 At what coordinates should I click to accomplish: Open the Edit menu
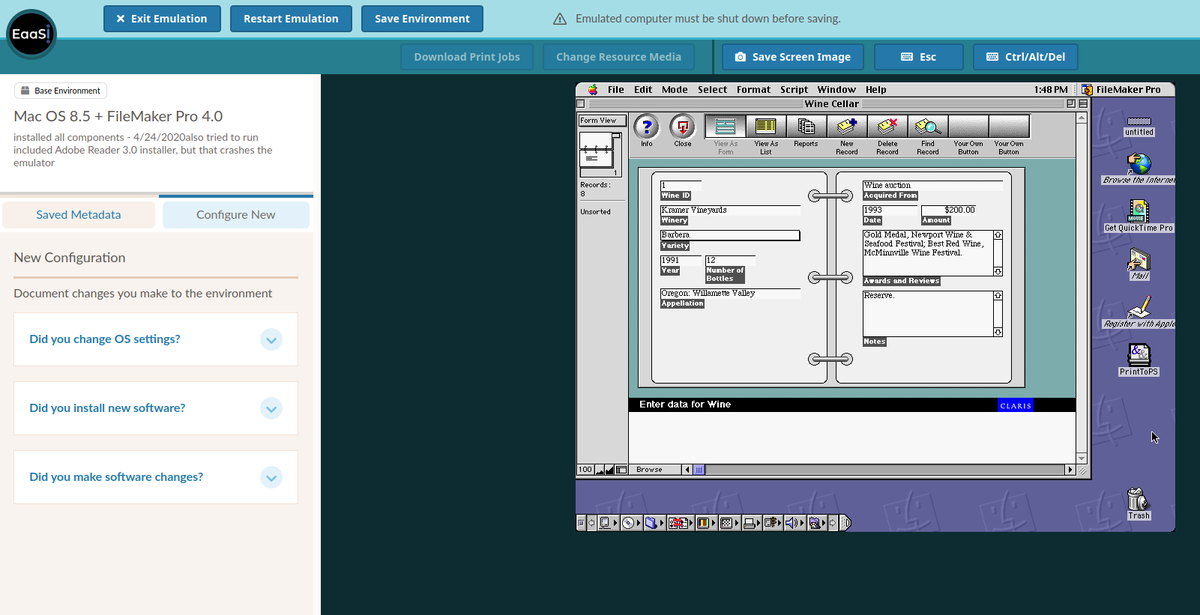[x=643, y=89]
